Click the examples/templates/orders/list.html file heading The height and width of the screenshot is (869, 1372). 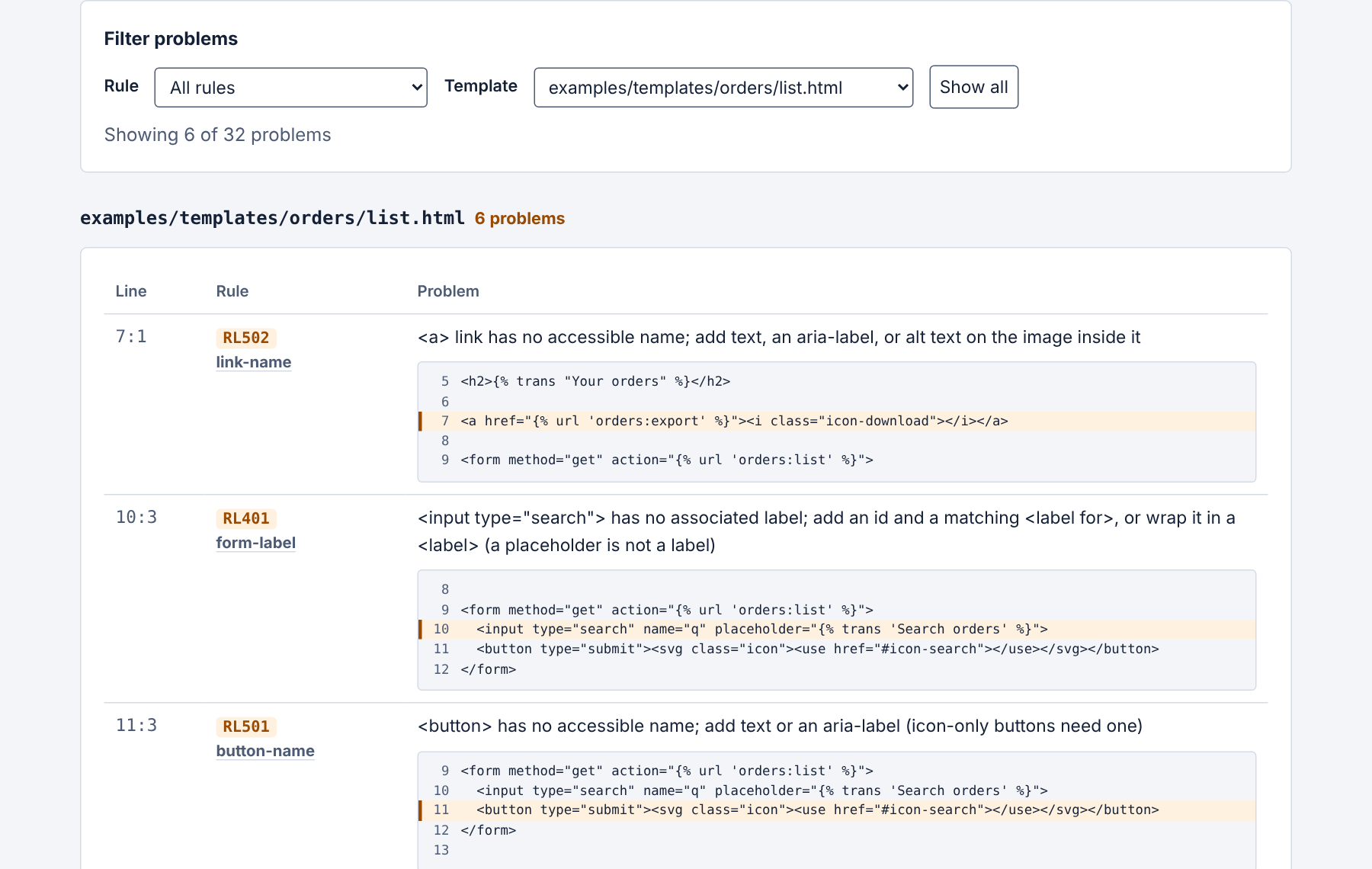[272, 218]
